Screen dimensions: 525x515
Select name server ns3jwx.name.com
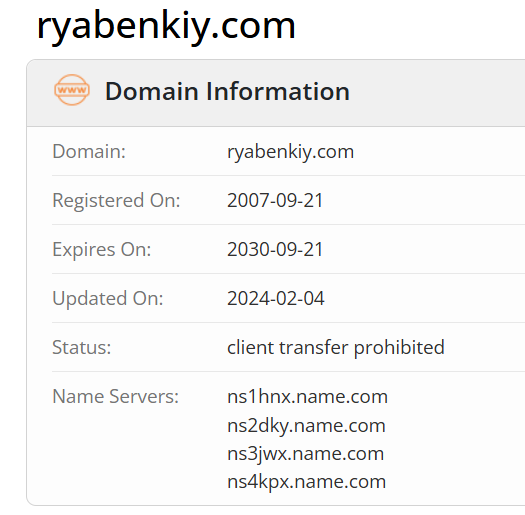[305, 454]
